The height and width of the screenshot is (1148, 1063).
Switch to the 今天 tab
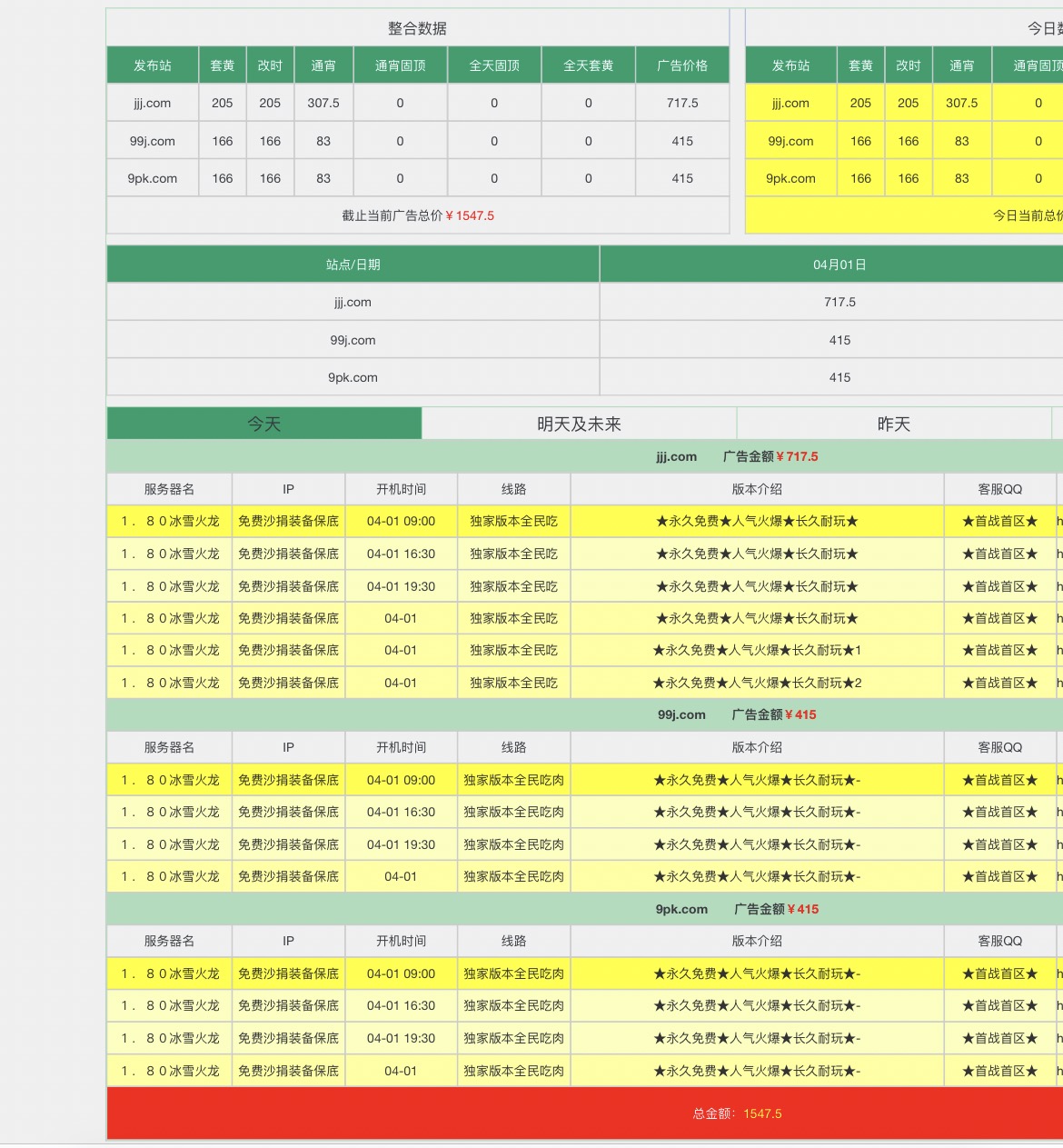[x=264, y=424]
